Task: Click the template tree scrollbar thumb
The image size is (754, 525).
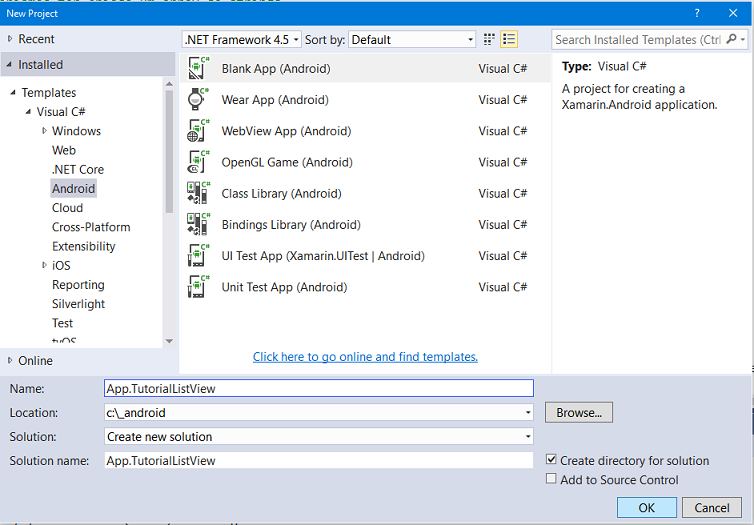Action: point(169,151)
